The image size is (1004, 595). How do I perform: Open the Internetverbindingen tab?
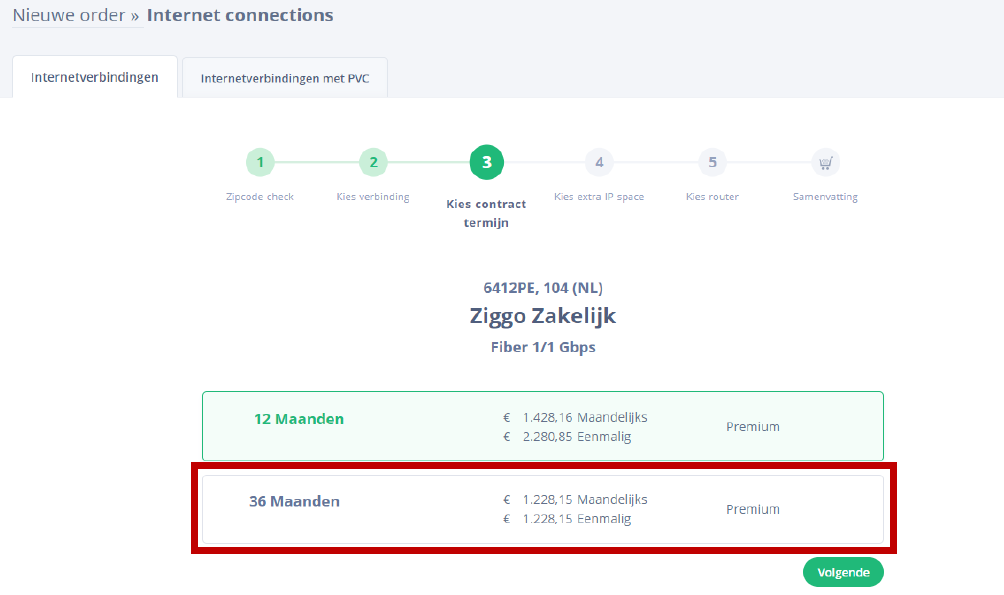pos(95,77)
